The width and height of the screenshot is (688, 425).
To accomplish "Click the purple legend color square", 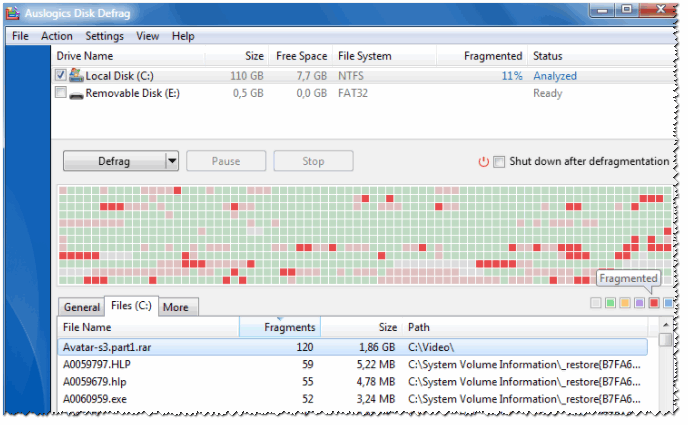I will [639, 303].
